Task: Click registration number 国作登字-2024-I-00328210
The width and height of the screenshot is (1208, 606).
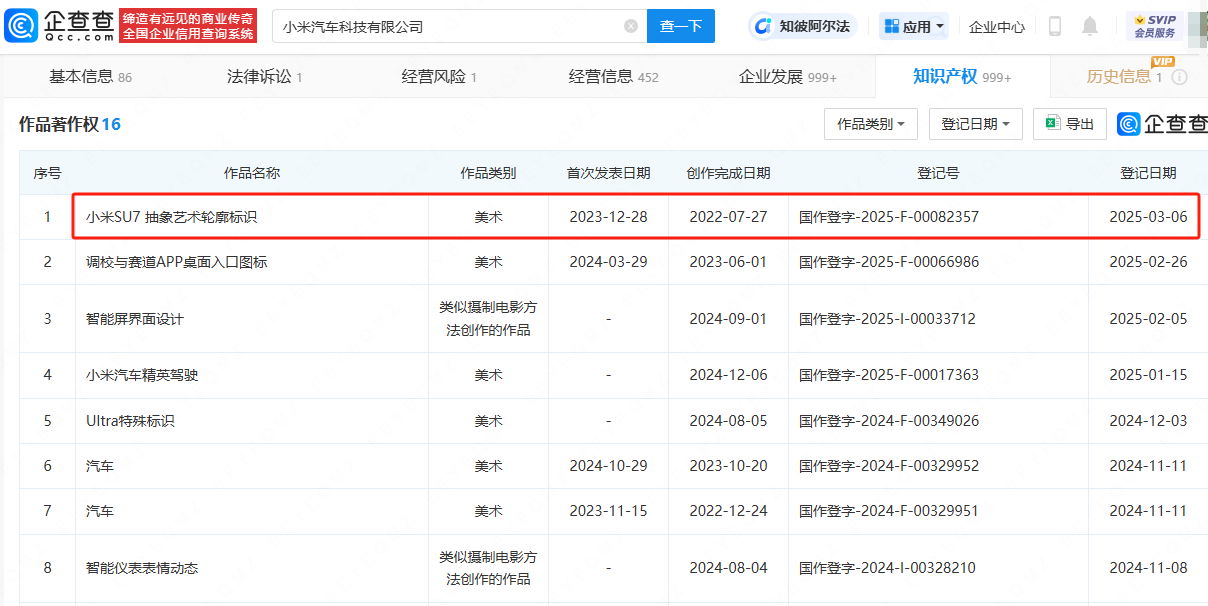Action: pos(887,568)
